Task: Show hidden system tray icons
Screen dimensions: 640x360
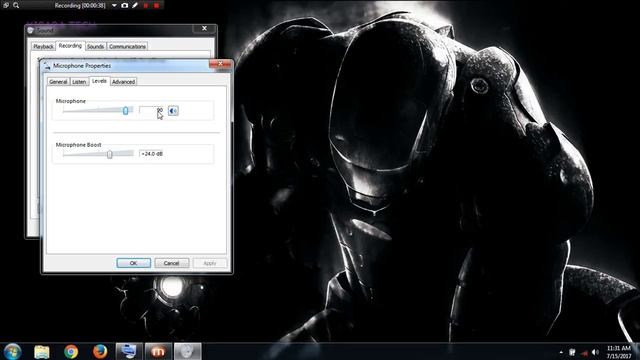Action: pos(561,352)
